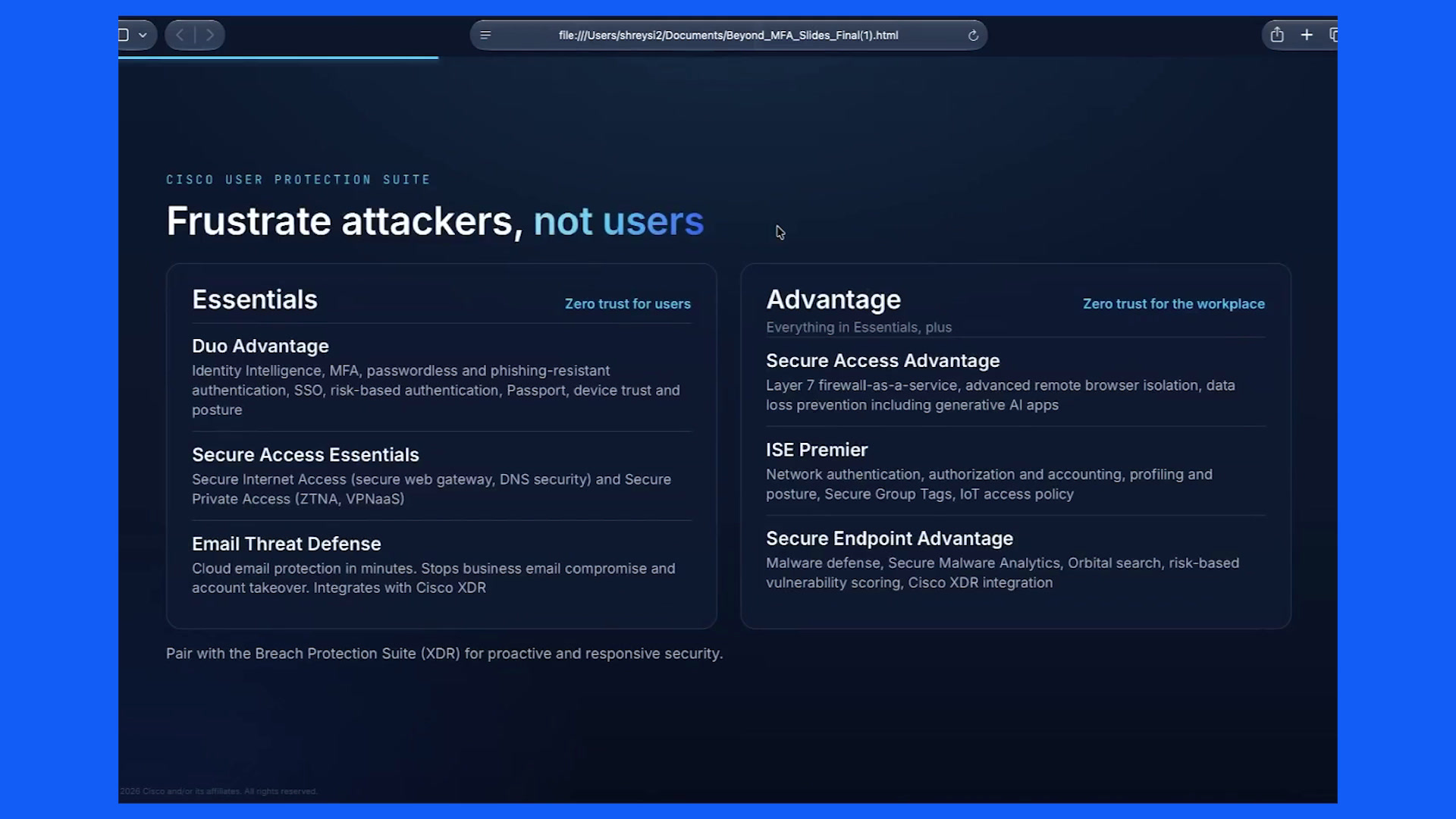This screenshot has width=1456, height=819.
Task: Click the description starting 'Secure Internet Access'
Action: (431, 489)
